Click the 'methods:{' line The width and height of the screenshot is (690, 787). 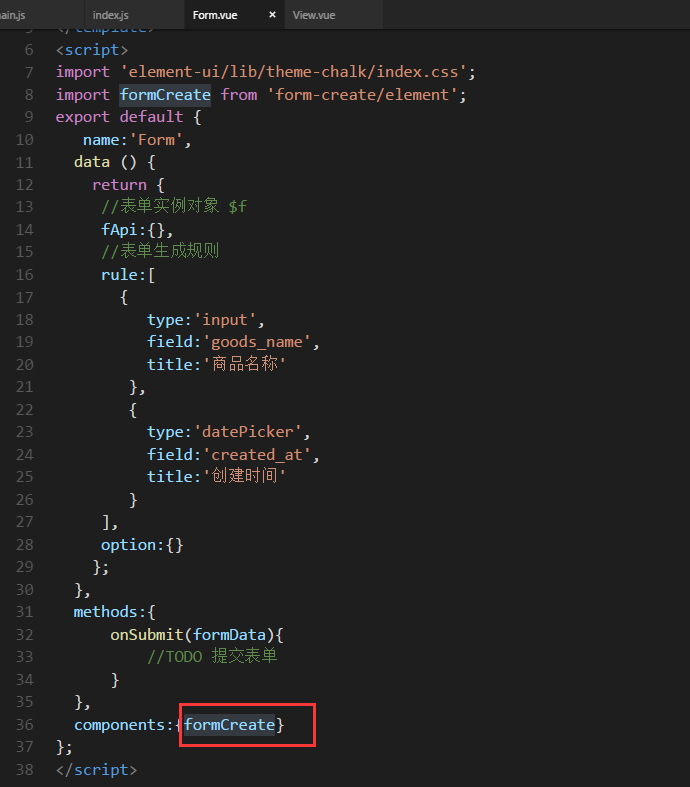tap(114, 612)
